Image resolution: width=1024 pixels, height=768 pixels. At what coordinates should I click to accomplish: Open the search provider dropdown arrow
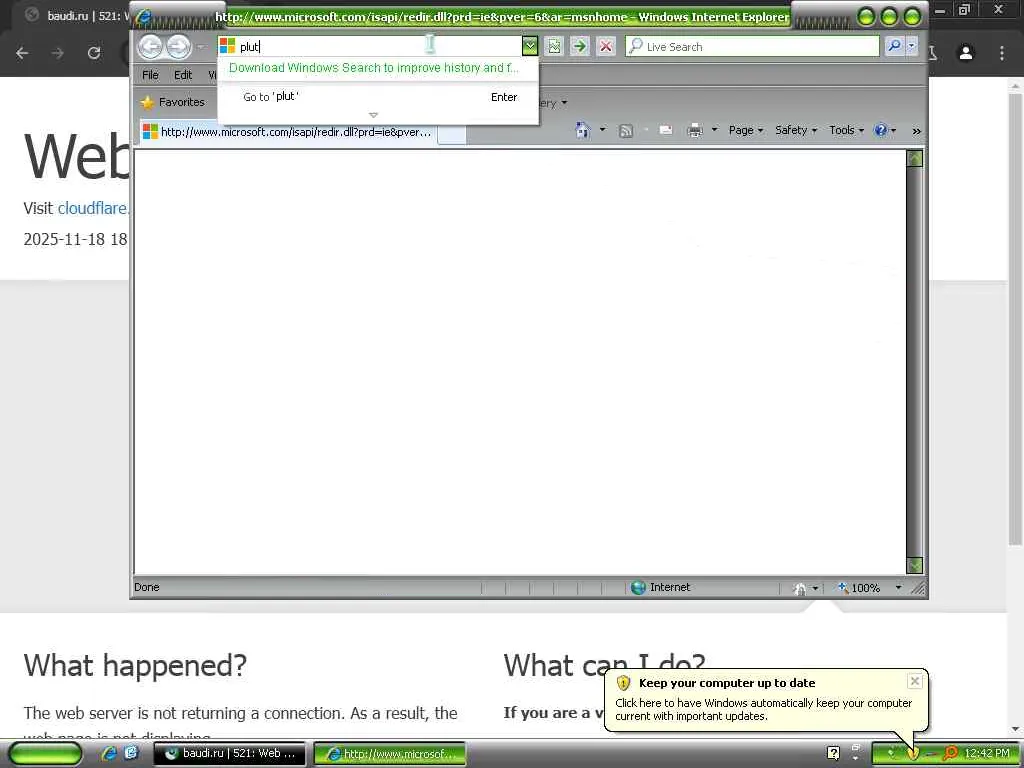click(912, 46)
